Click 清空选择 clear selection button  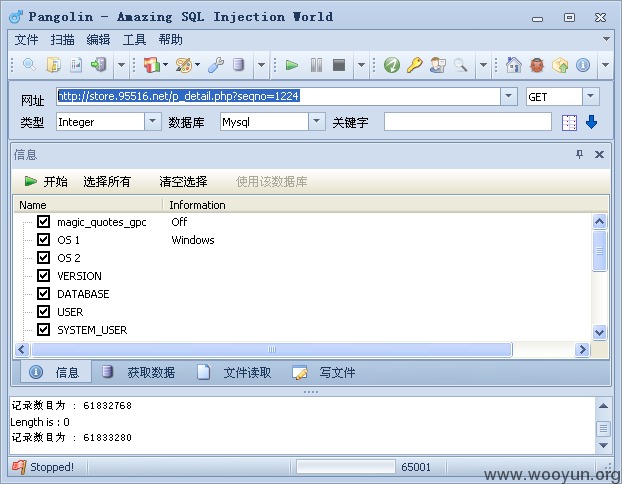[x=183, y=181]
